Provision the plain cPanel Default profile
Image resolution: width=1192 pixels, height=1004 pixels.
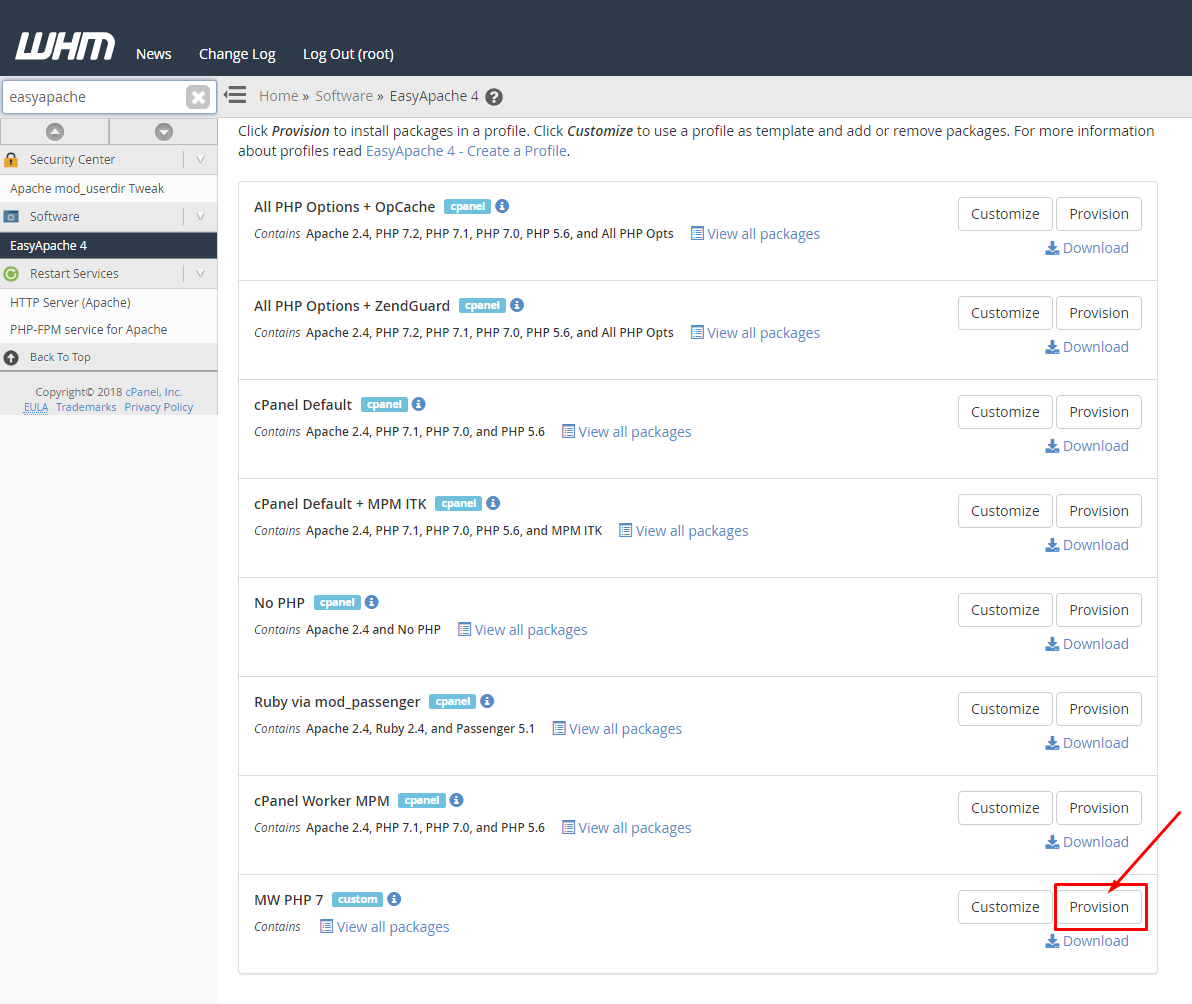click(x=1098, y=412)
